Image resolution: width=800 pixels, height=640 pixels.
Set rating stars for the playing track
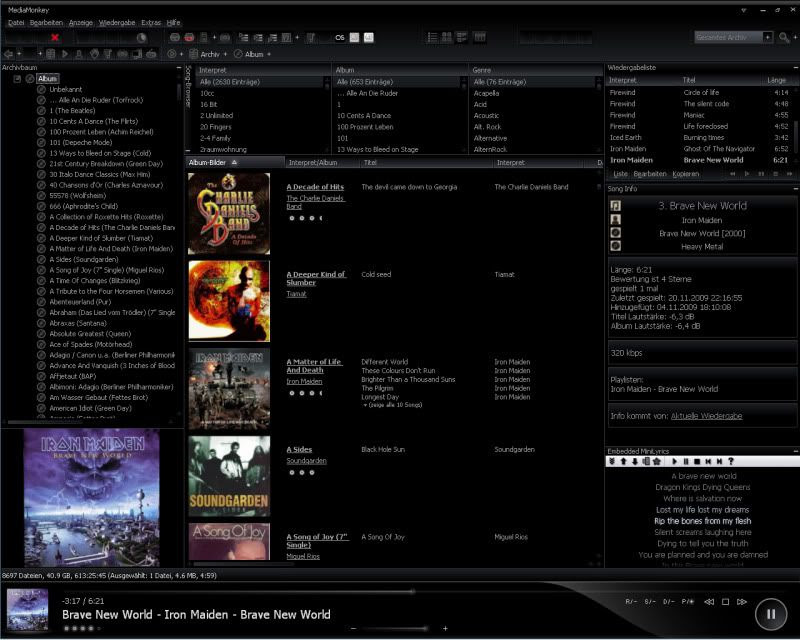pos(82,628)
